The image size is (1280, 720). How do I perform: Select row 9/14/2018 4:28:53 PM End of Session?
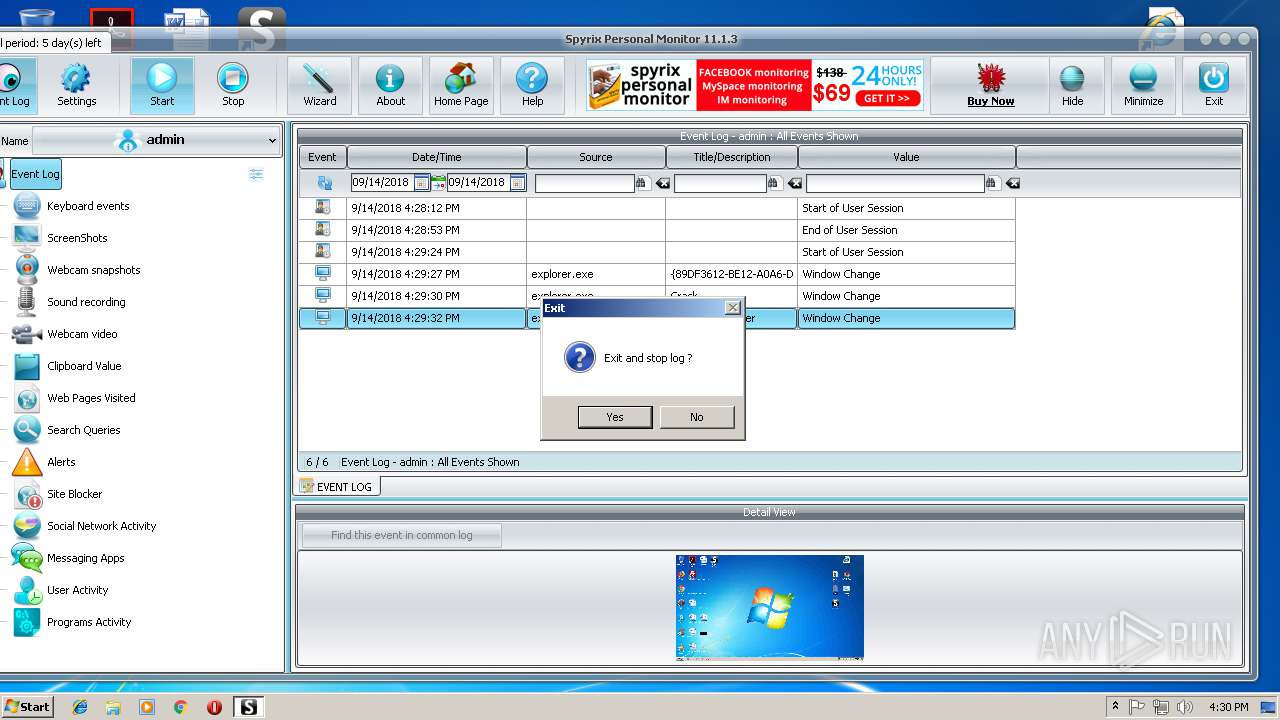(657, 230)
